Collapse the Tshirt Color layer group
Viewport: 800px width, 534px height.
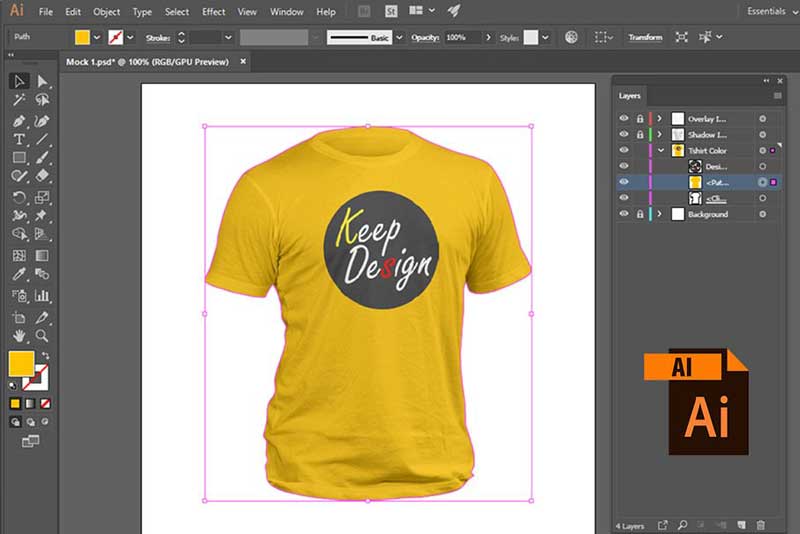tap(661, 150)
